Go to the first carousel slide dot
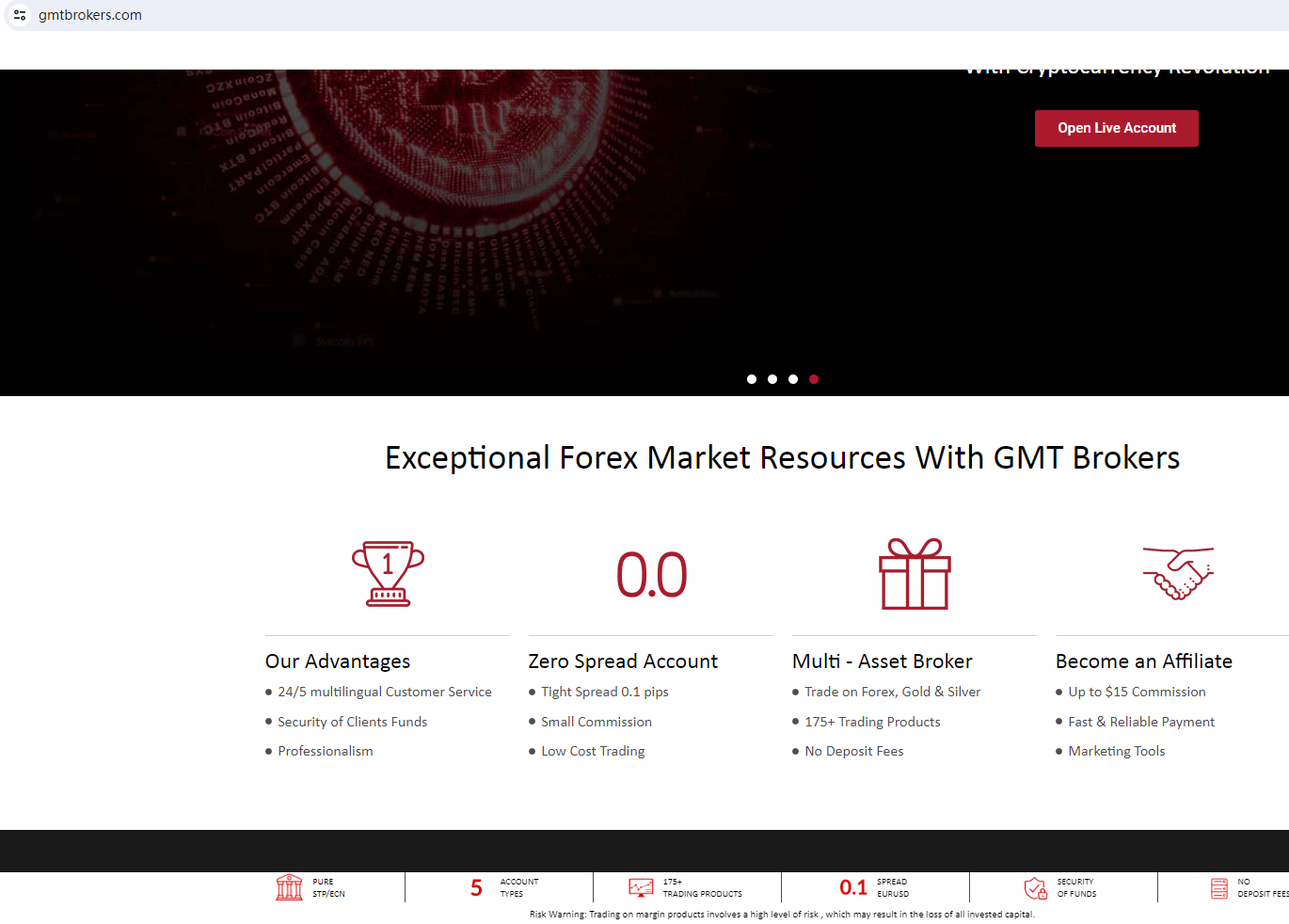The image size is (1289, 924). coord(752,379)
